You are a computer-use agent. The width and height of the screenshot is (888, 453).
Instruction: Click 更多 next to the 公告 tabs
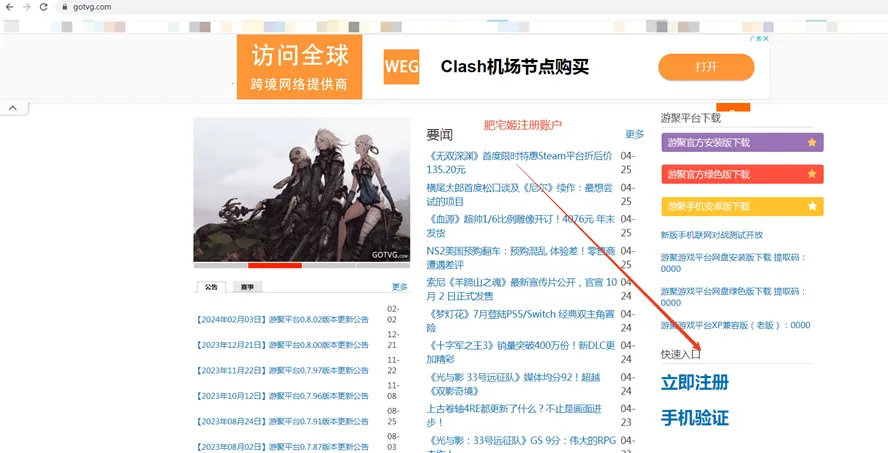(400, 287)
